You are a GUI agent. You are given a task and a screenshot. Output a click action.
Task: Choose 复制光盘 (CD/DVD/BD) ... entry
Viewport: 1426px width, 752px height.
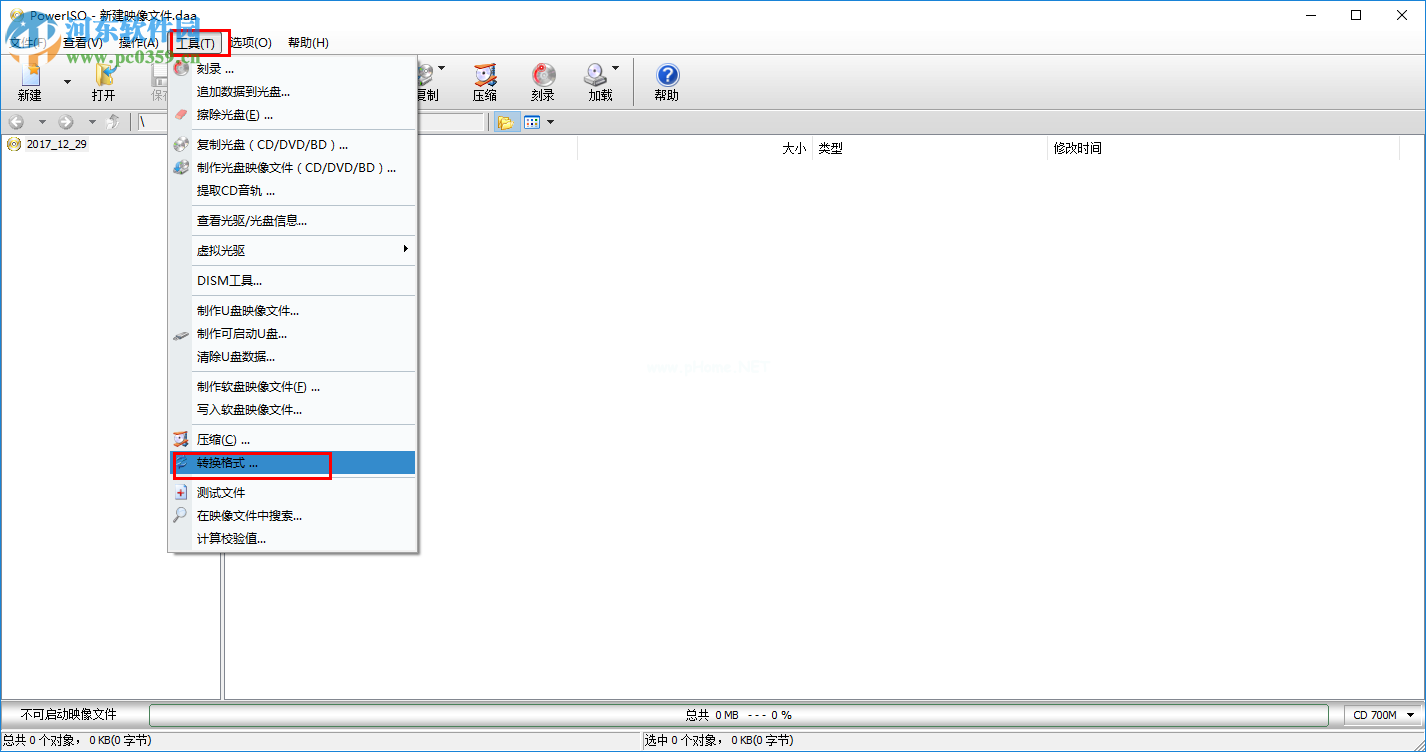pyautogui.click(x=292, y=145)
